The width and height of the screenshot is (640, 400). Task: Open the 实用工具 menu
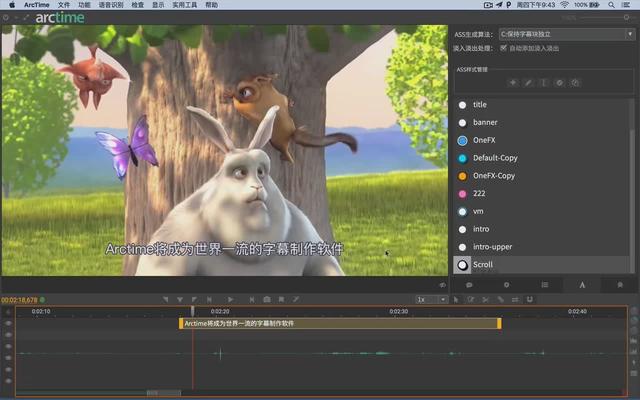point(184,5)
